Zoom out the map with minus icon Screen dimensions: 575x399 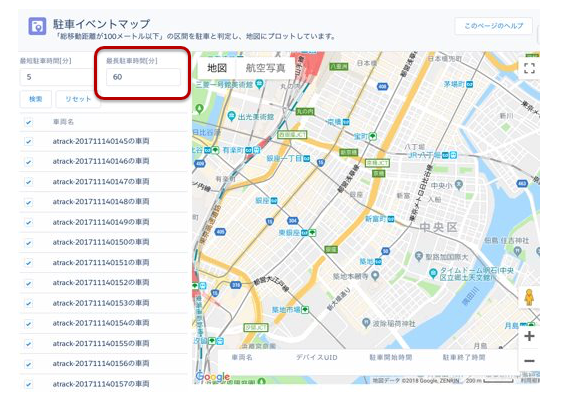point(529,361)
